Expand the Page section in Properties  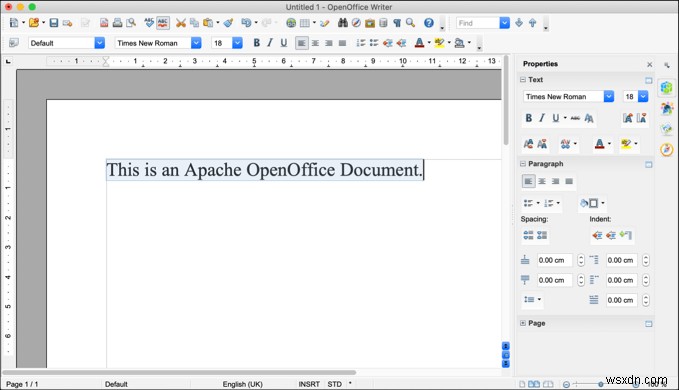(x=523, y=323)
